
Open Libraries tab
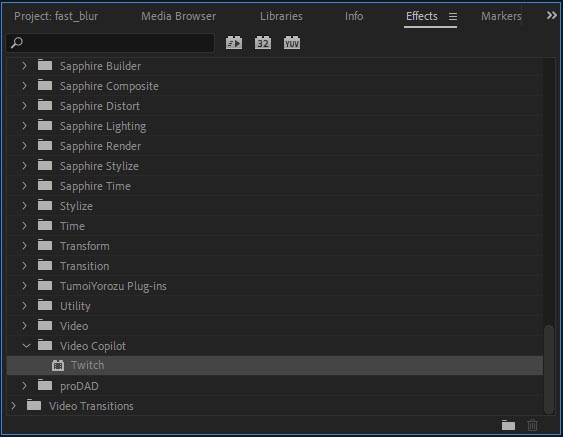(281, 16)
